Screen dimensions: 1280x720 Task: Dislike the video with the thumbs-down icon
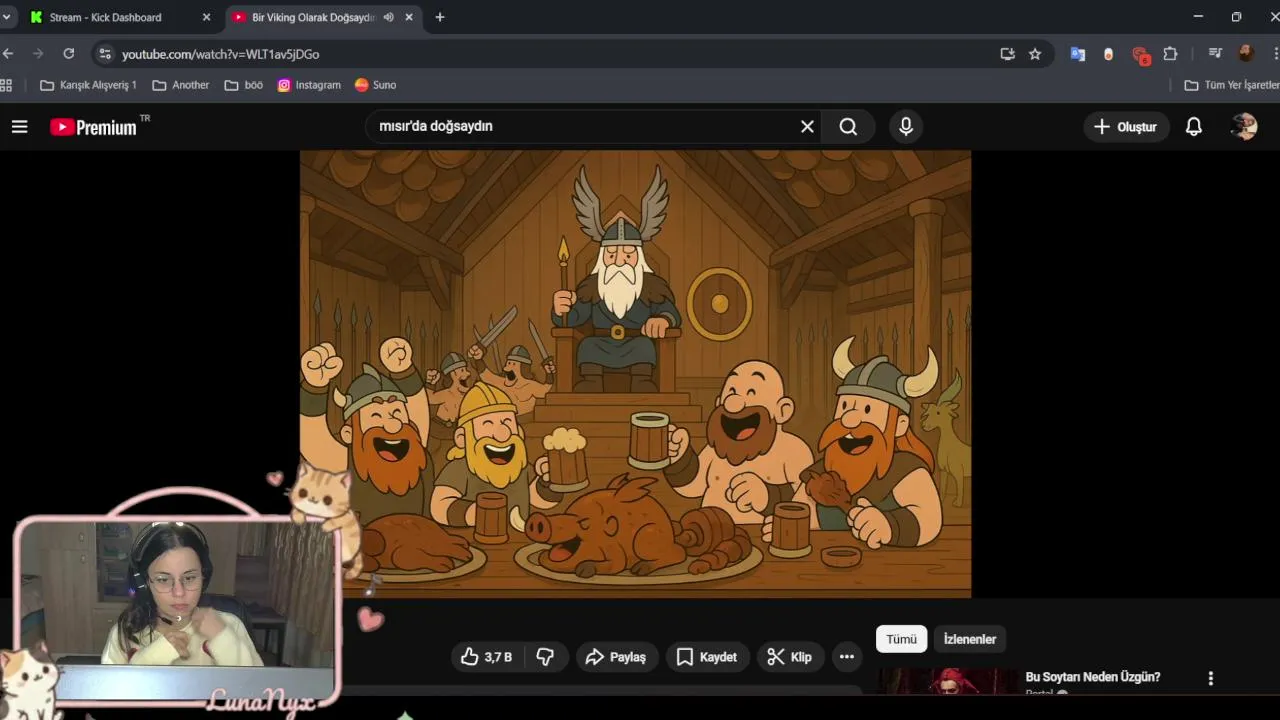click(x=545, y=657)
